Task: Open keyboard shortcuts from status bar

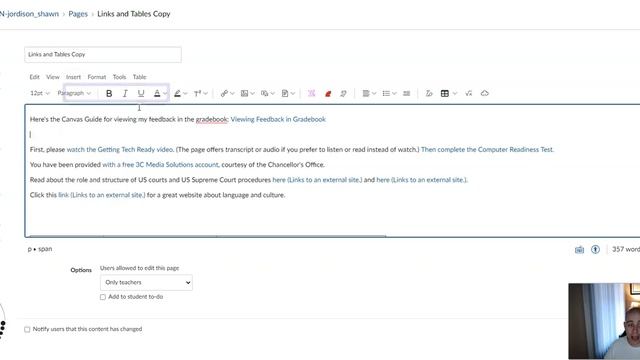Action: point(579,249)
